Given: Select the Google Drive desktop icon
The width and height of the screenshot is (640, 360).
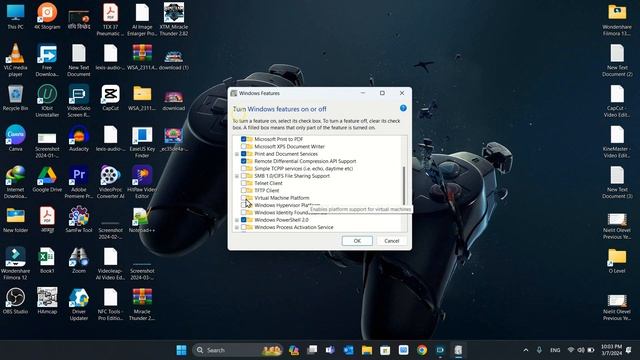Looking at the screenshot, I should [x=47, y=179].
